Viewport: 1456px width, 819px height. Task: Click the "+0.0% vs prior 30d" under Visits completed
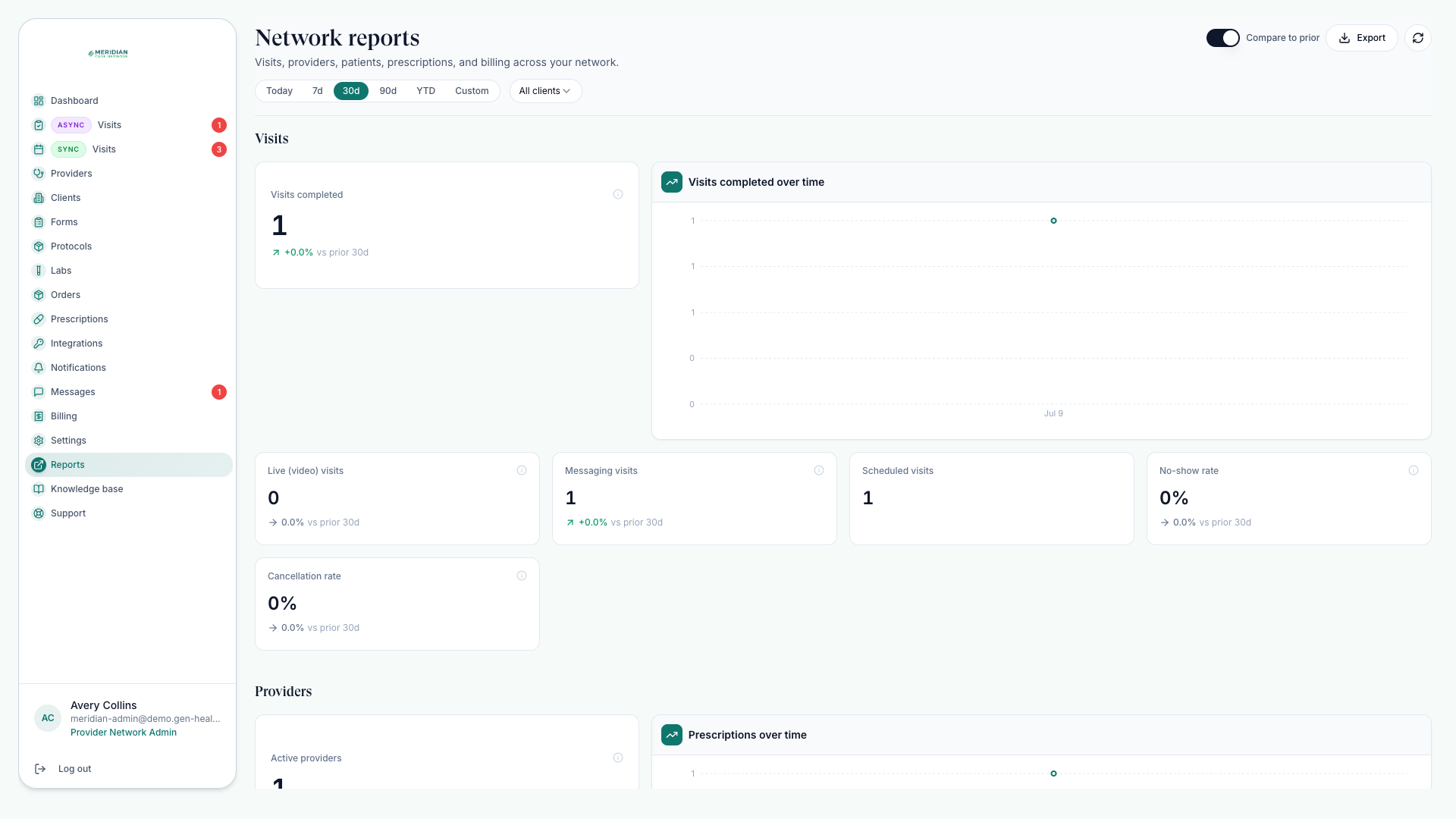[320, 253]
